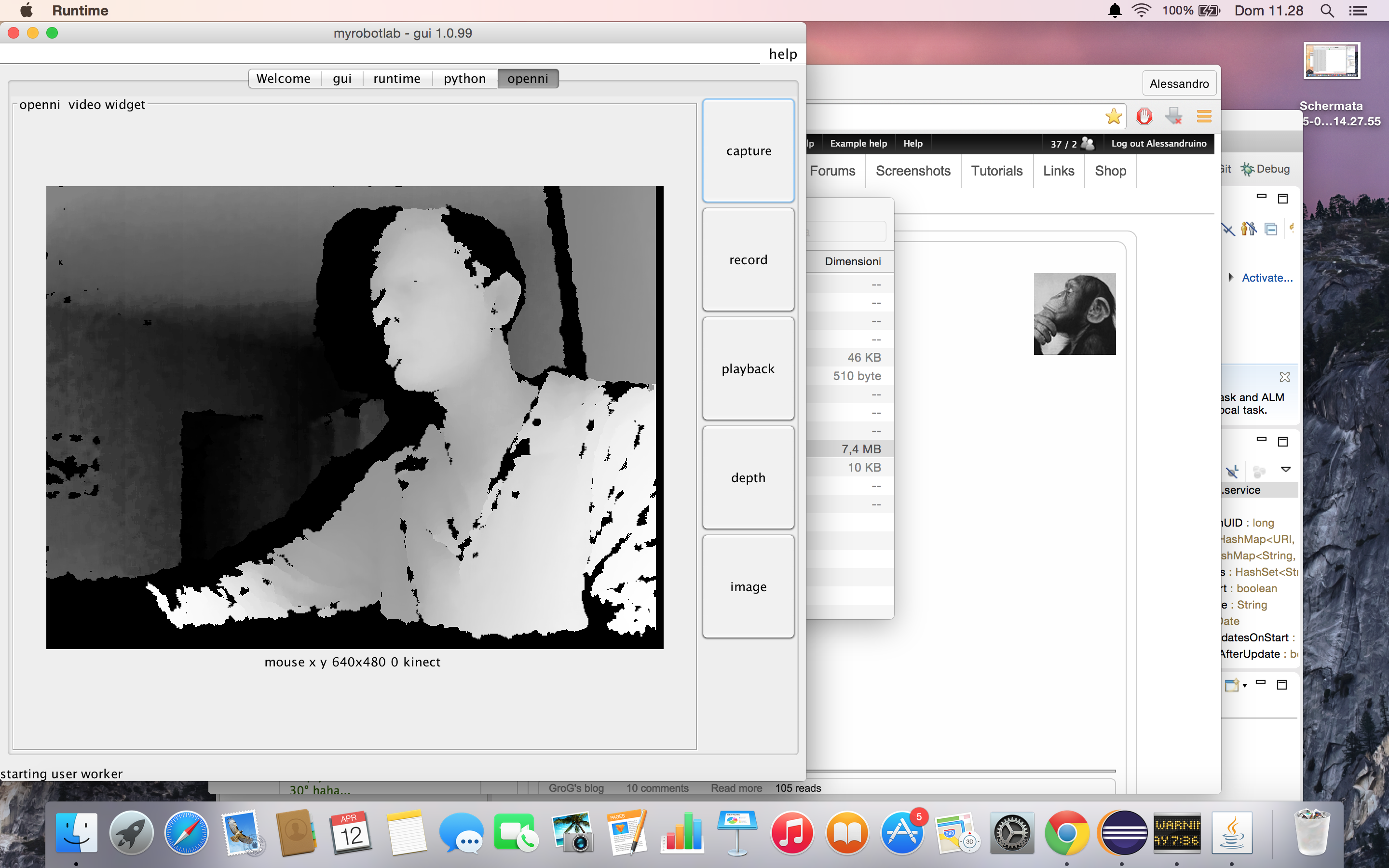Open System Preferences from the Dock
This screenshot has width=1389, height=868.
point(1012,833)
